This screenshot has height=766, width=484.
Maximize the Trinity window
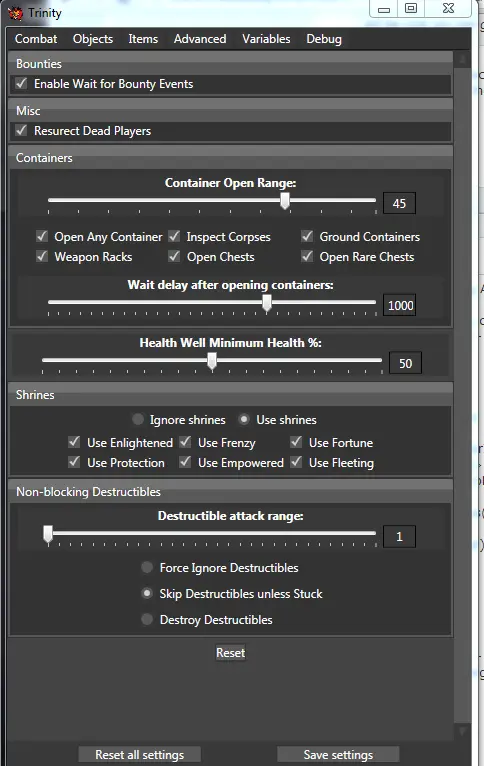(411, 8)
